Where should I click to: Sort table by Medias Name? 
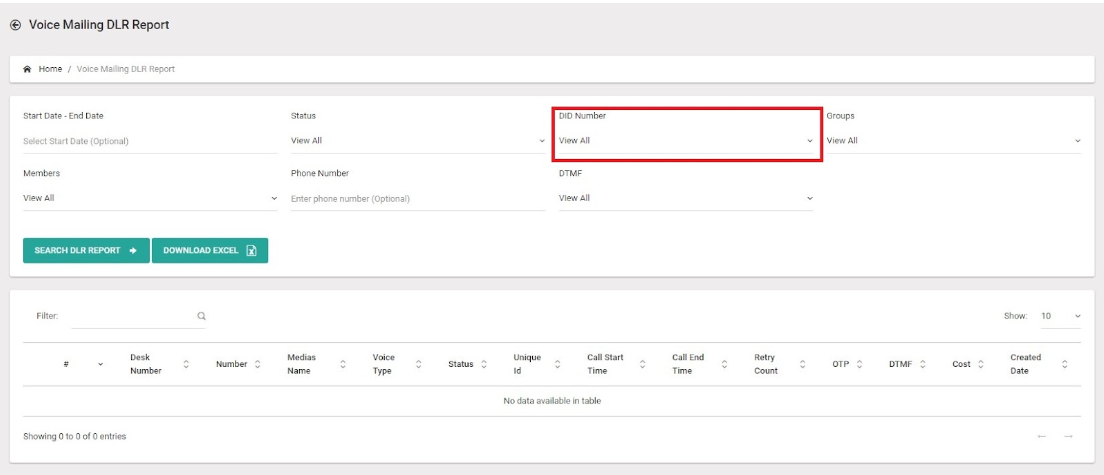coord(317,364)
